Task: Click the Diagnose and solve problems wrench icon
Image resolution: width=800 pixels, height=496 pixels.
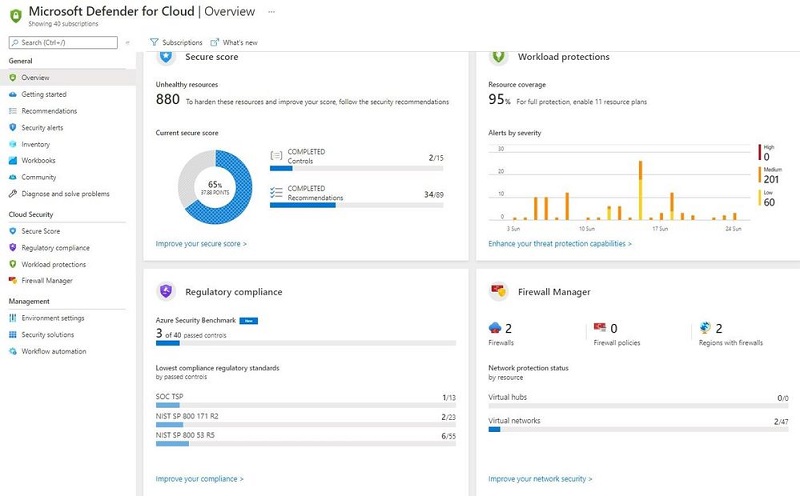Action: click(x=13, y=194)
